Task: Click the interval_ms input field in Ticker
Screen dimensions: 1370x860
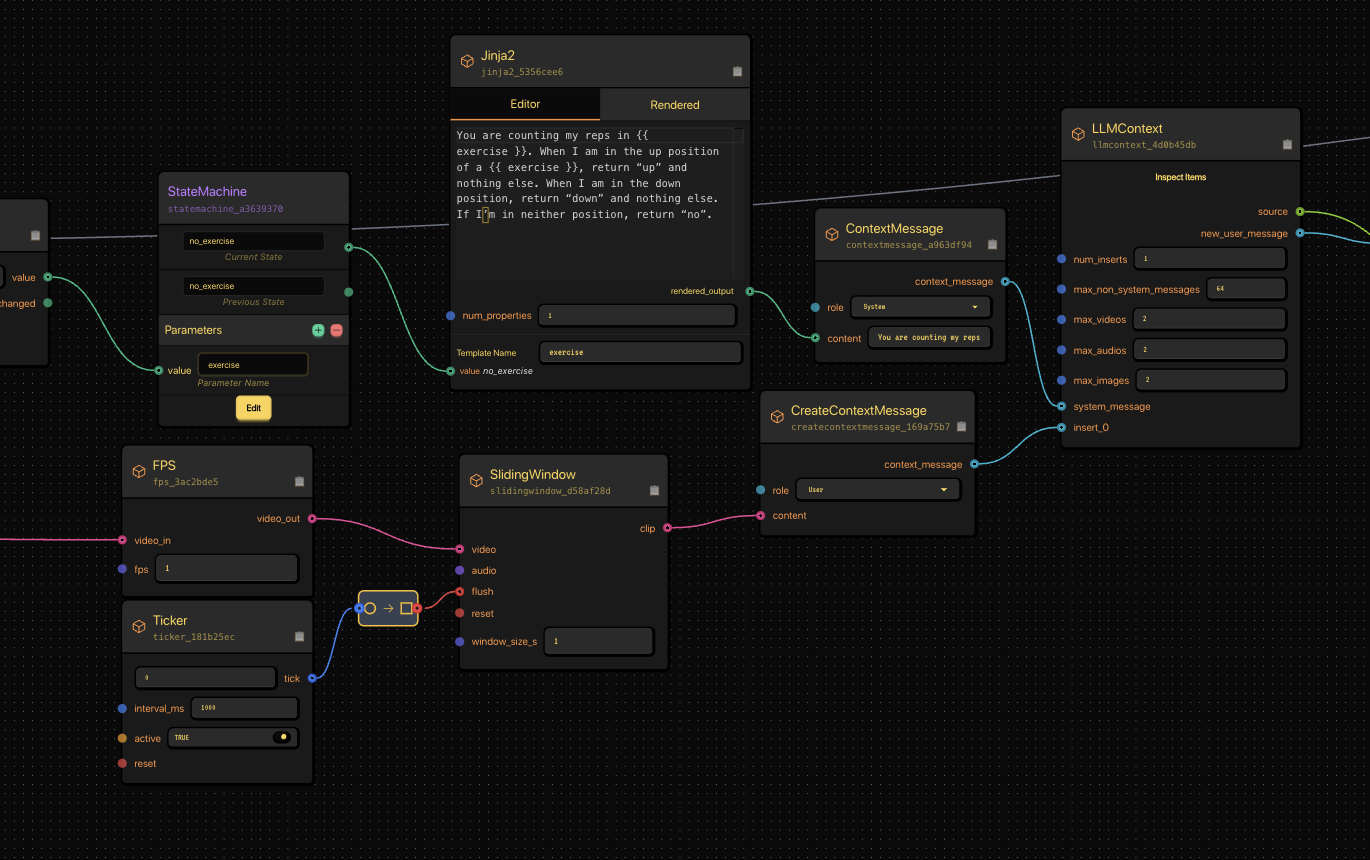Action: pyautogui.click(x=244, y=708)
